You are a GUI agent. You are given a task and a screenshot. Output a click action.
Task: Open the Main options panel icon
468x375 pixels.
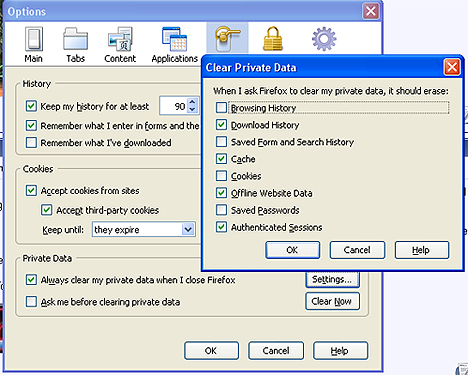click(34, 45)
